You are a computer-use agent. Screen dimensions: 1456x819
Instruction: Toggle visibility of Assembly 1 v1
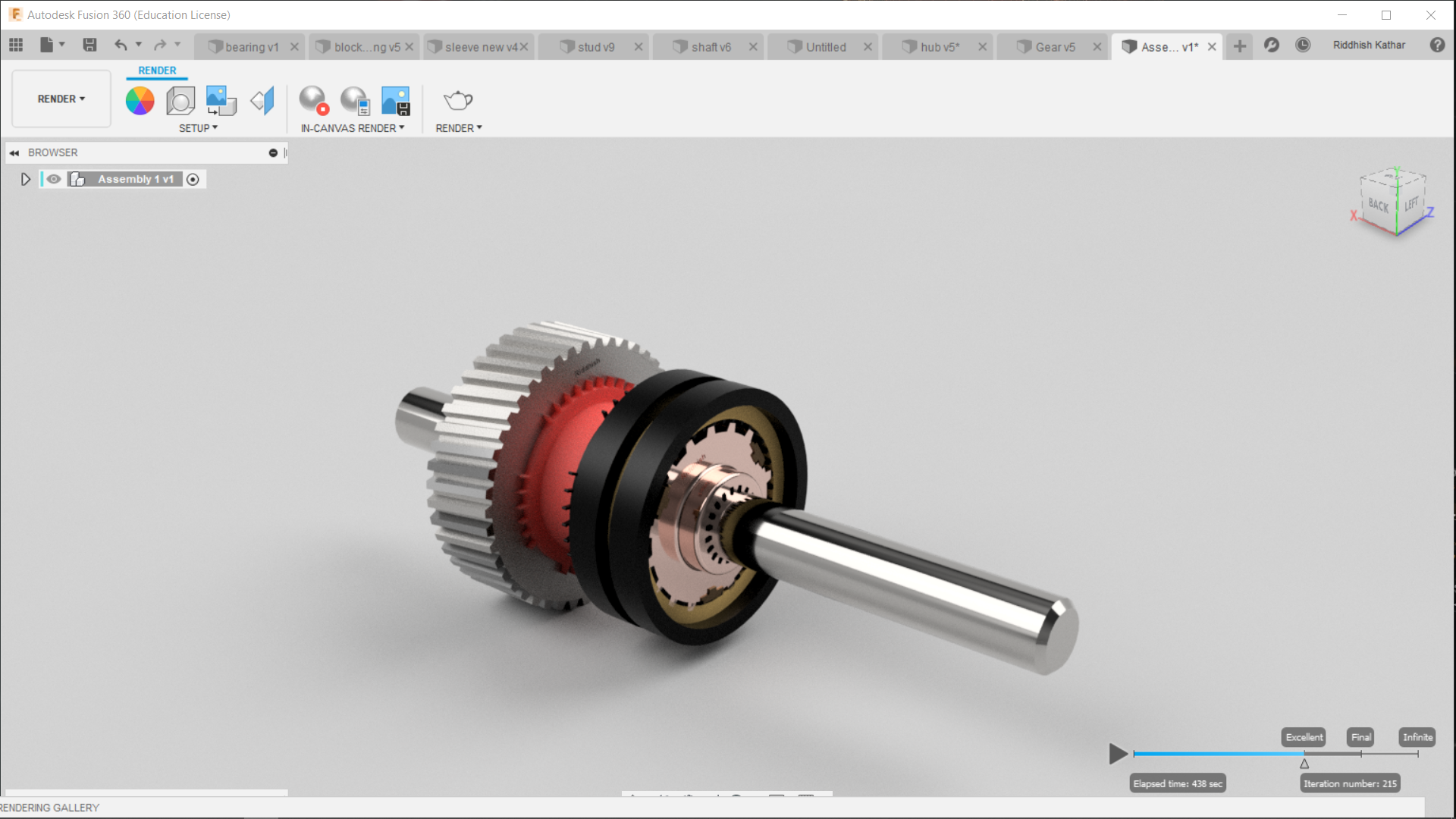[x=54, y=179]
